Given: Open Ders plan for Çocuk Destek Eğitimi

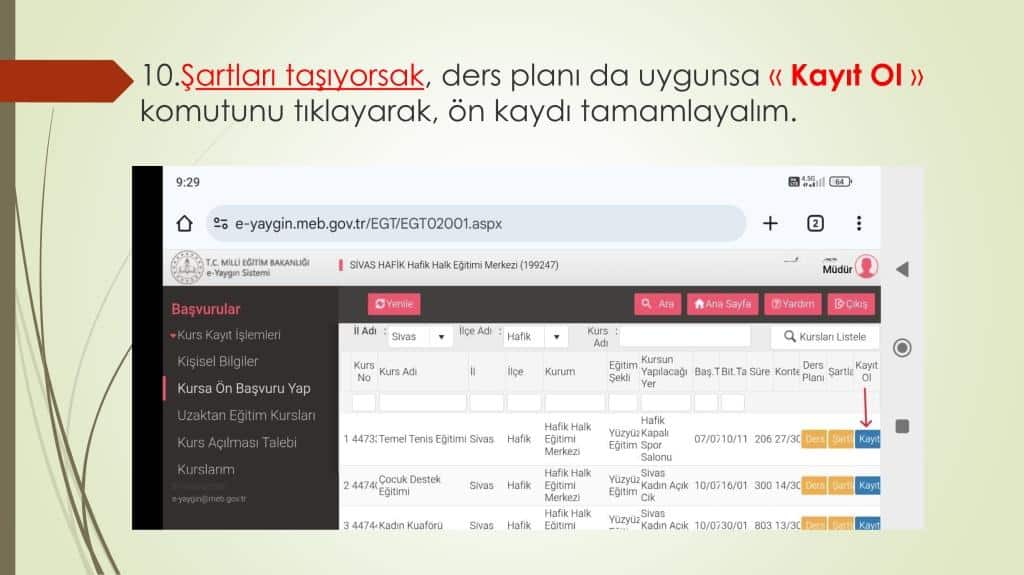Looking at the screenshot, I should click(814, 485).
